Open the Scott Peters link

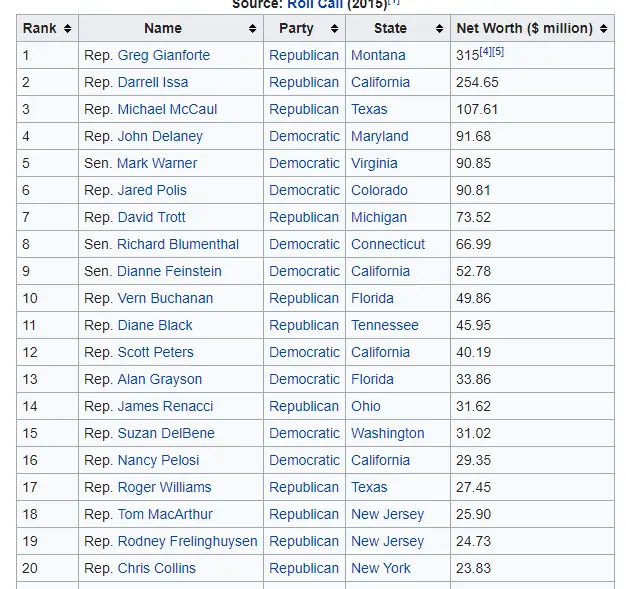(156, 352)
